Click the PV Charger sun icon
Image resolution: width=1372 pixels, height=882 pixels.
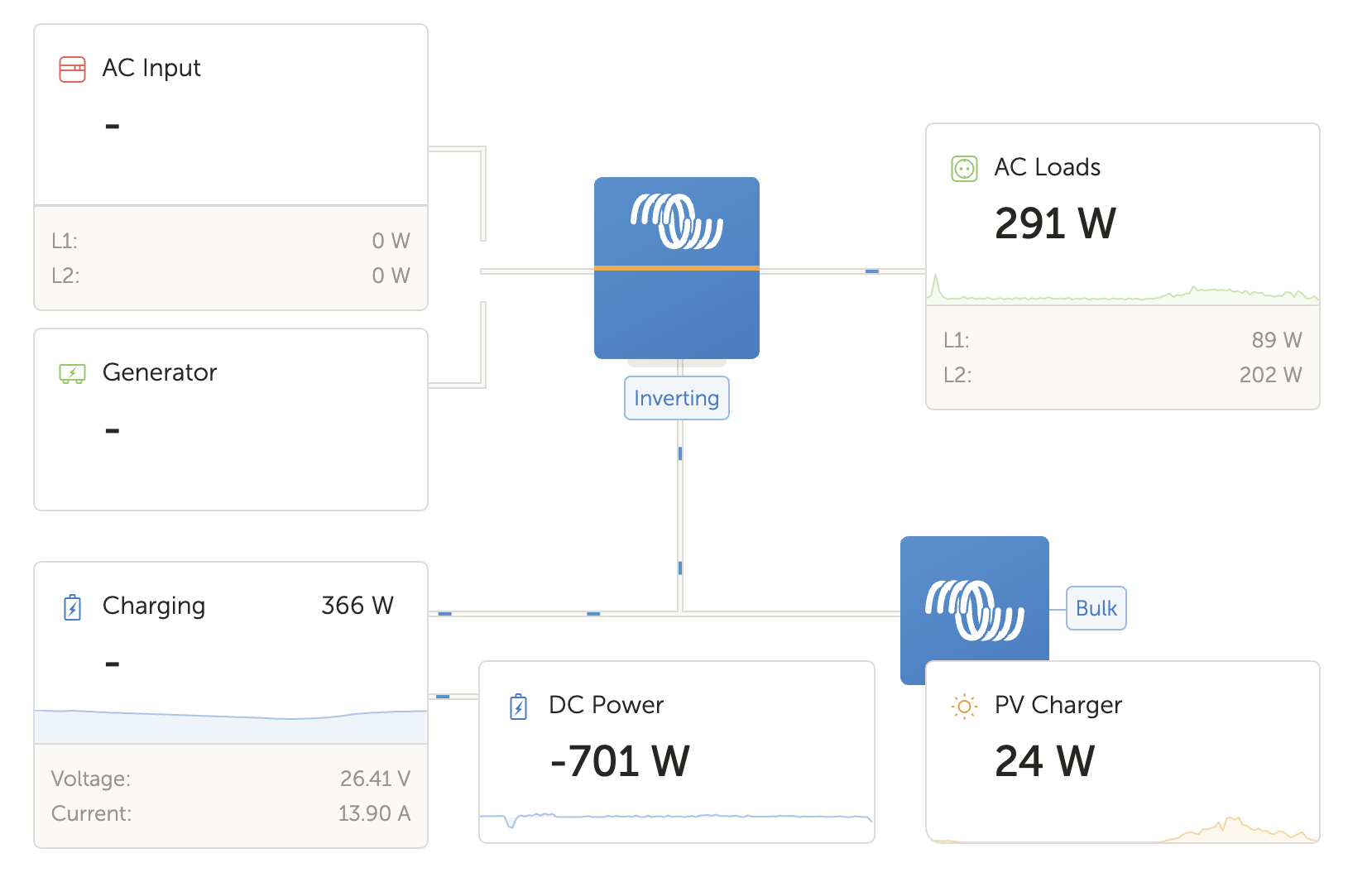964,706
